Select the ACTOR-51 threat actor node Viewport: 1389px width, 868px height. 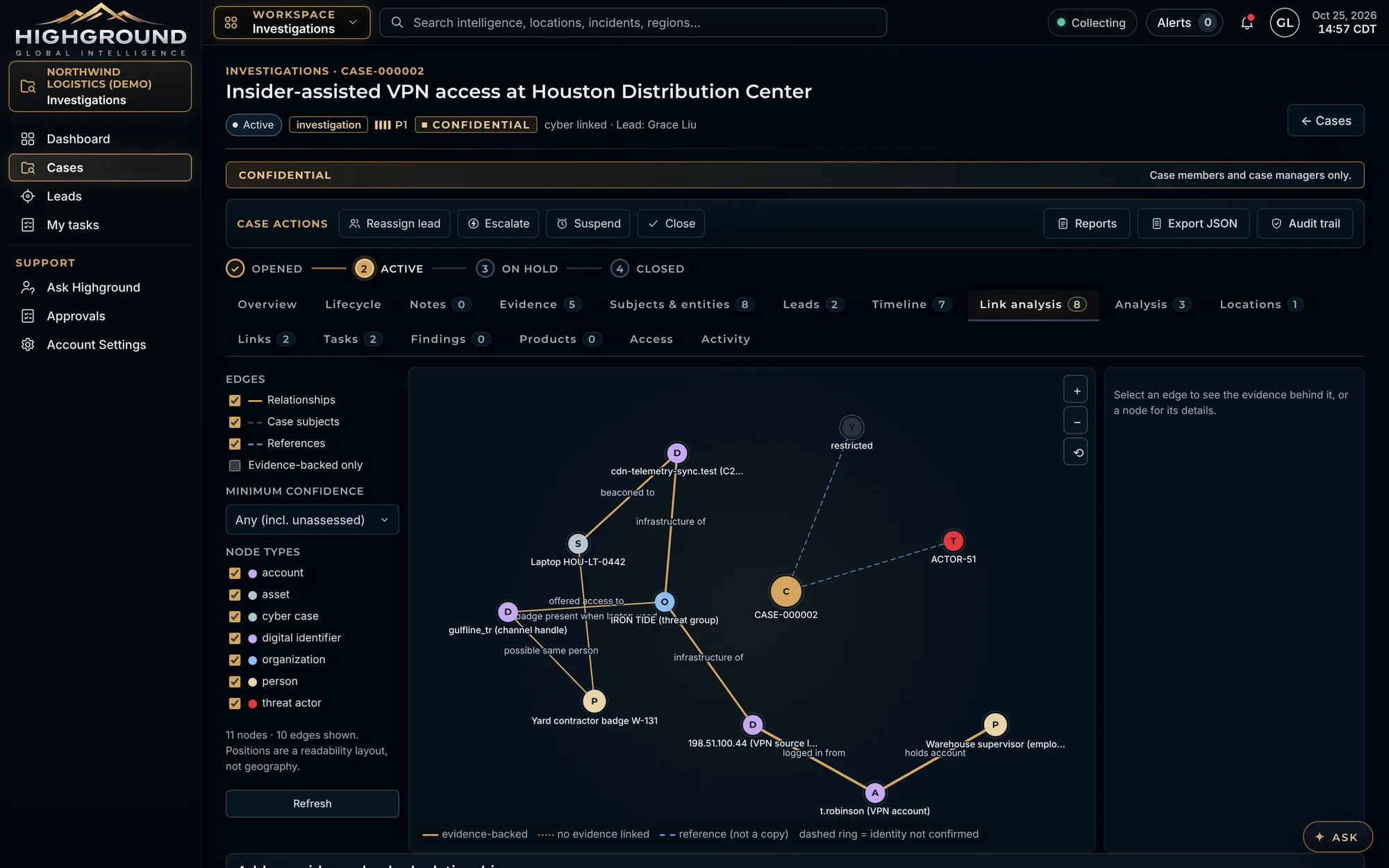coord(953,541)
